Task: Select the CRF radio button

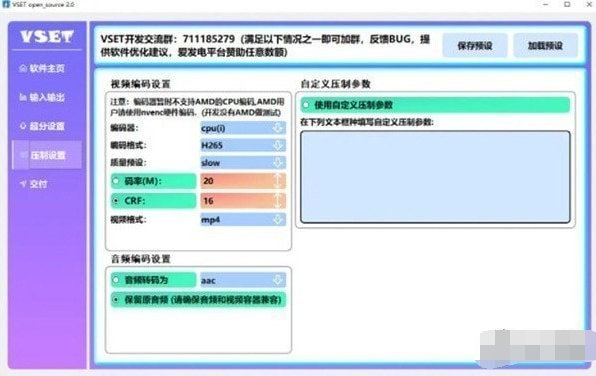Action: (x=154, y=201)
